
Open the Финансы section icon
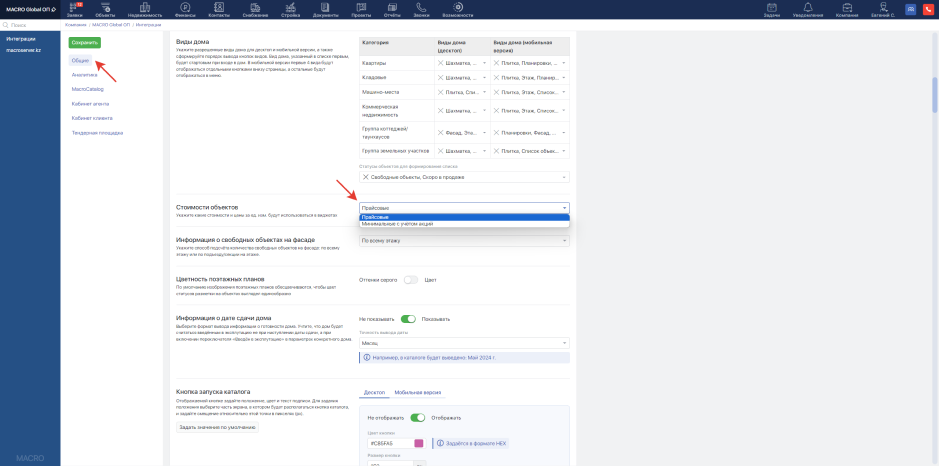[x=186, y=9]
